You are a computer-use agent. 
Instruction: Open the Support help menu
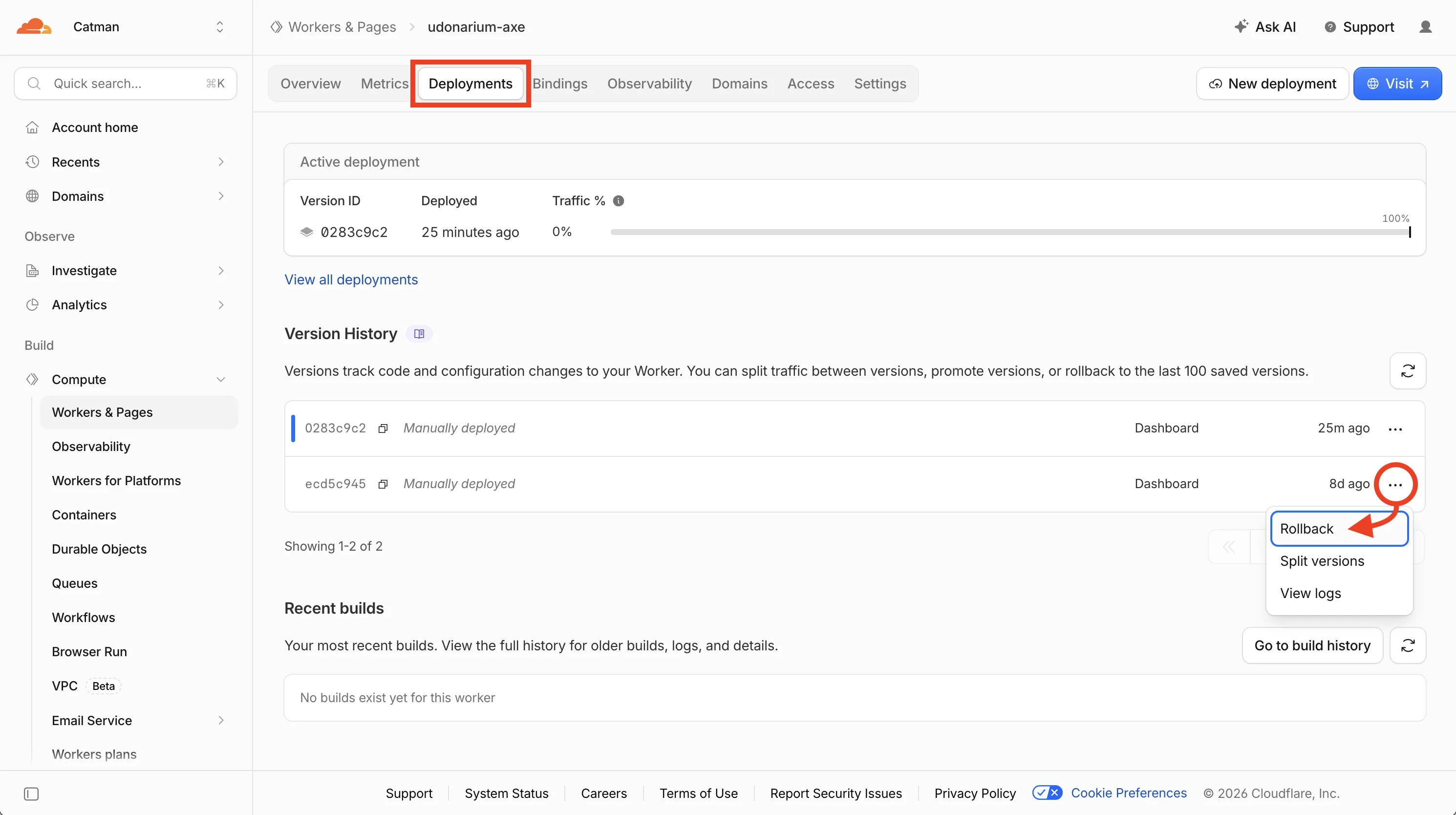coord(1359,26)
